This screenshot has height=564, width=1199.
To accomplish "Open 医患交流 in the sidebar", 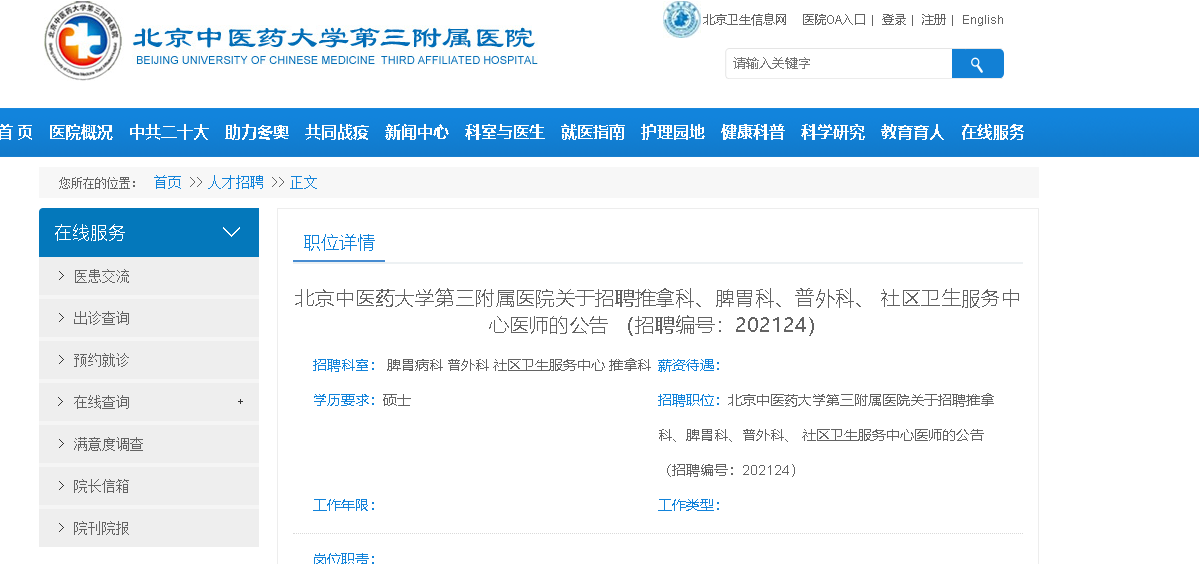I will click(149, 276).
